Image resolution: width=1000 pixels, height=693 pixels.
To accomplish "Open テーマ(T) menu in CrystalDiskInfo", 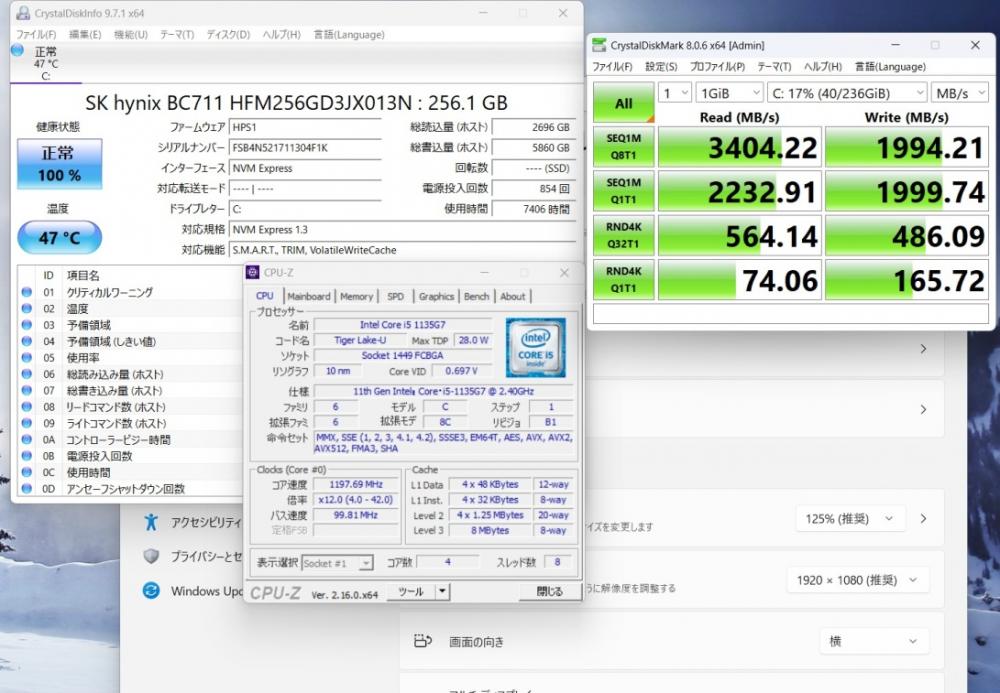I will 177,34.
